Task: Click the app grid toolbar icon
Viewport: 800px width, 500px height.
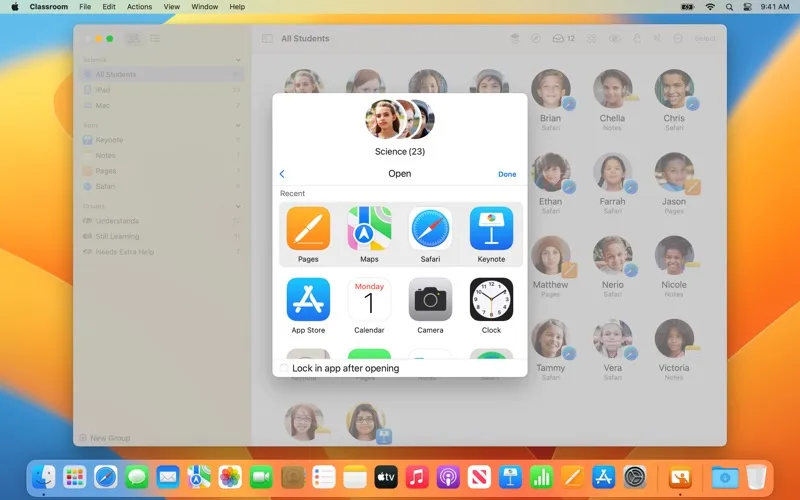Action: coord(591,38)
